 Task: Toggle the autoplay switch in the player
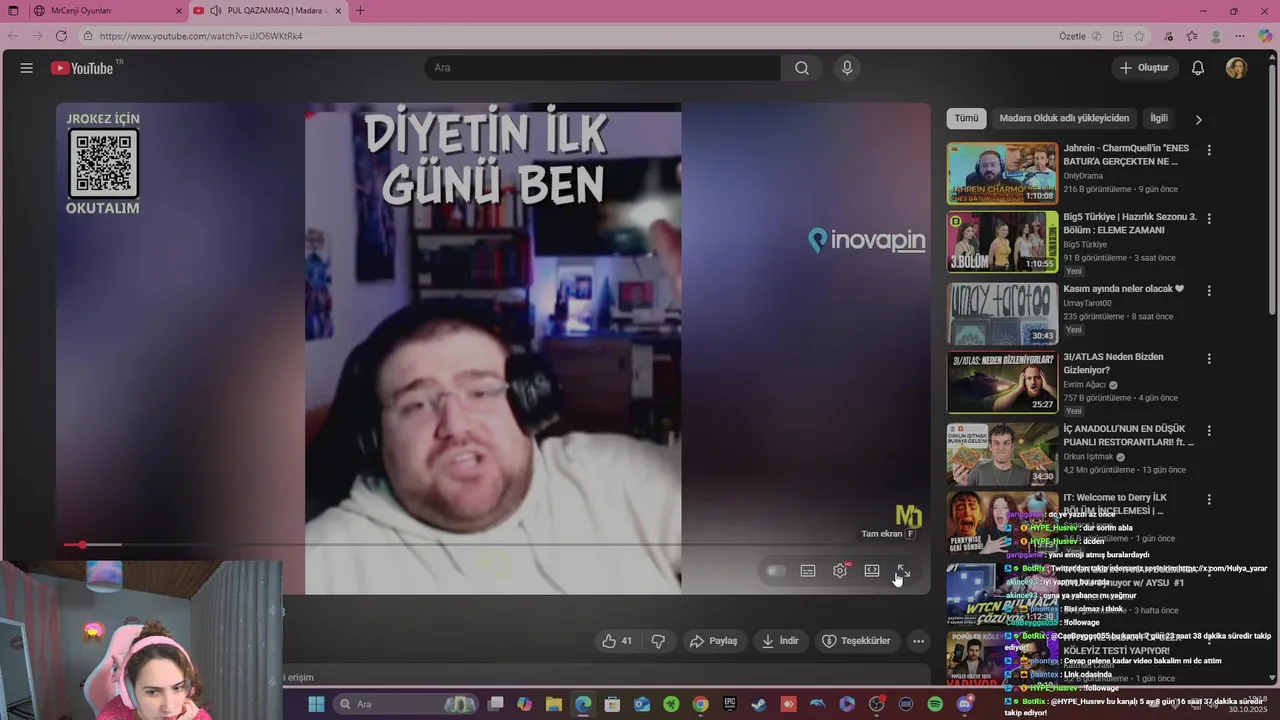(x=775, y=571)
